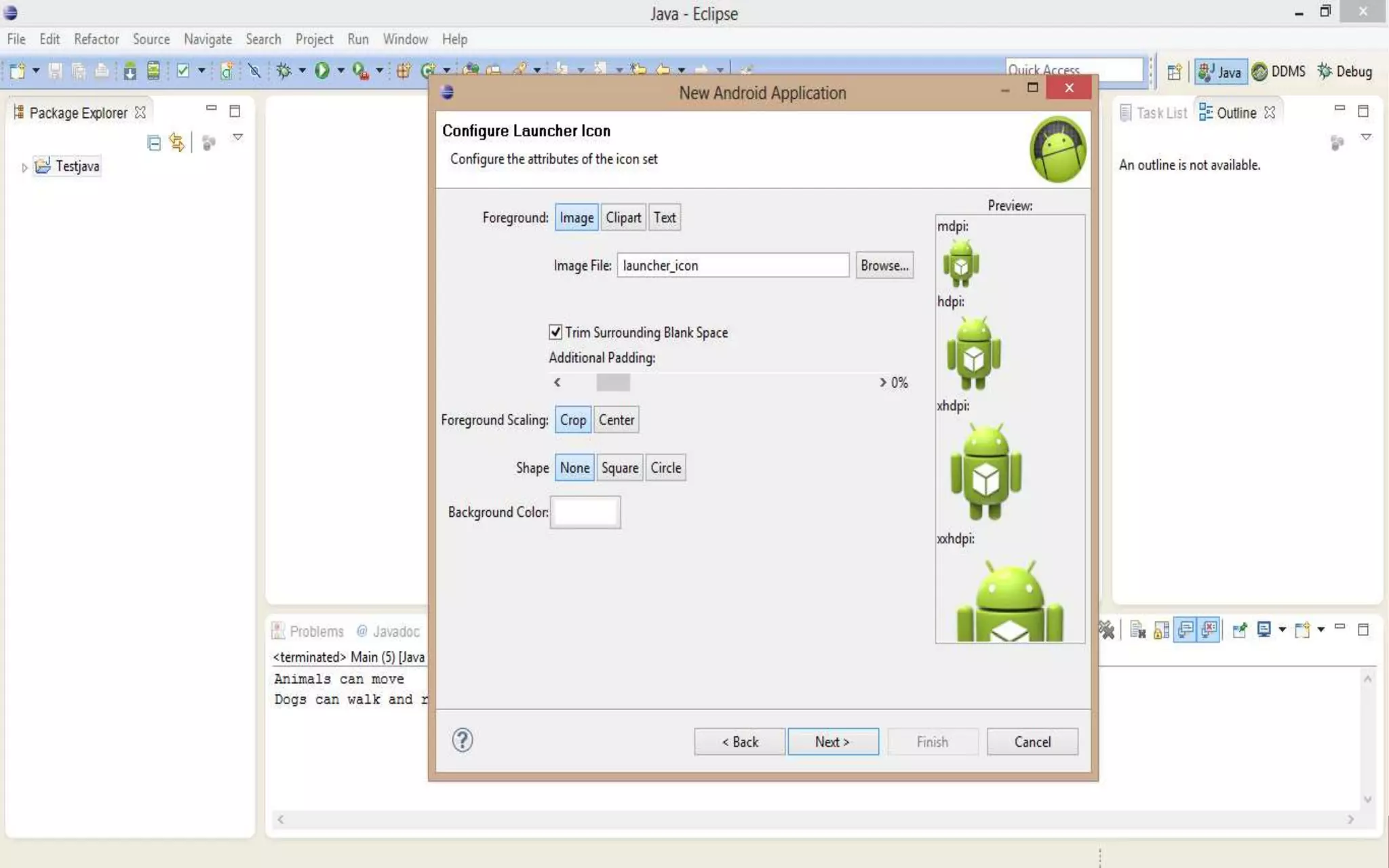Click the Additional Padding slider thumb
Viewport: 1389px width, 868px height.
tap(613, 382)
